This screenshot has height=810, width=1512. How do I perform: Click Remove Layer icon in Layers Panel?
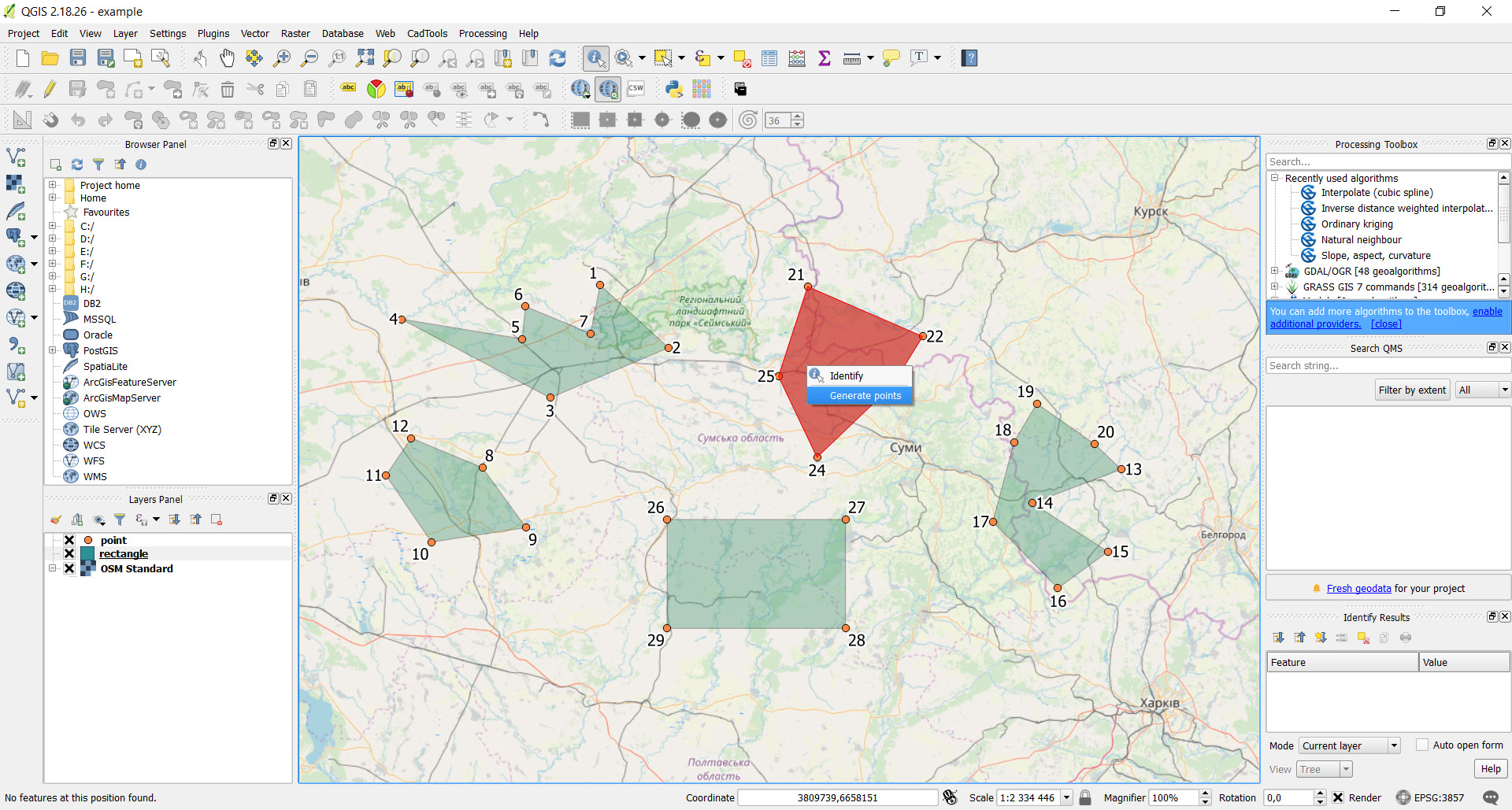coord(217,520)
